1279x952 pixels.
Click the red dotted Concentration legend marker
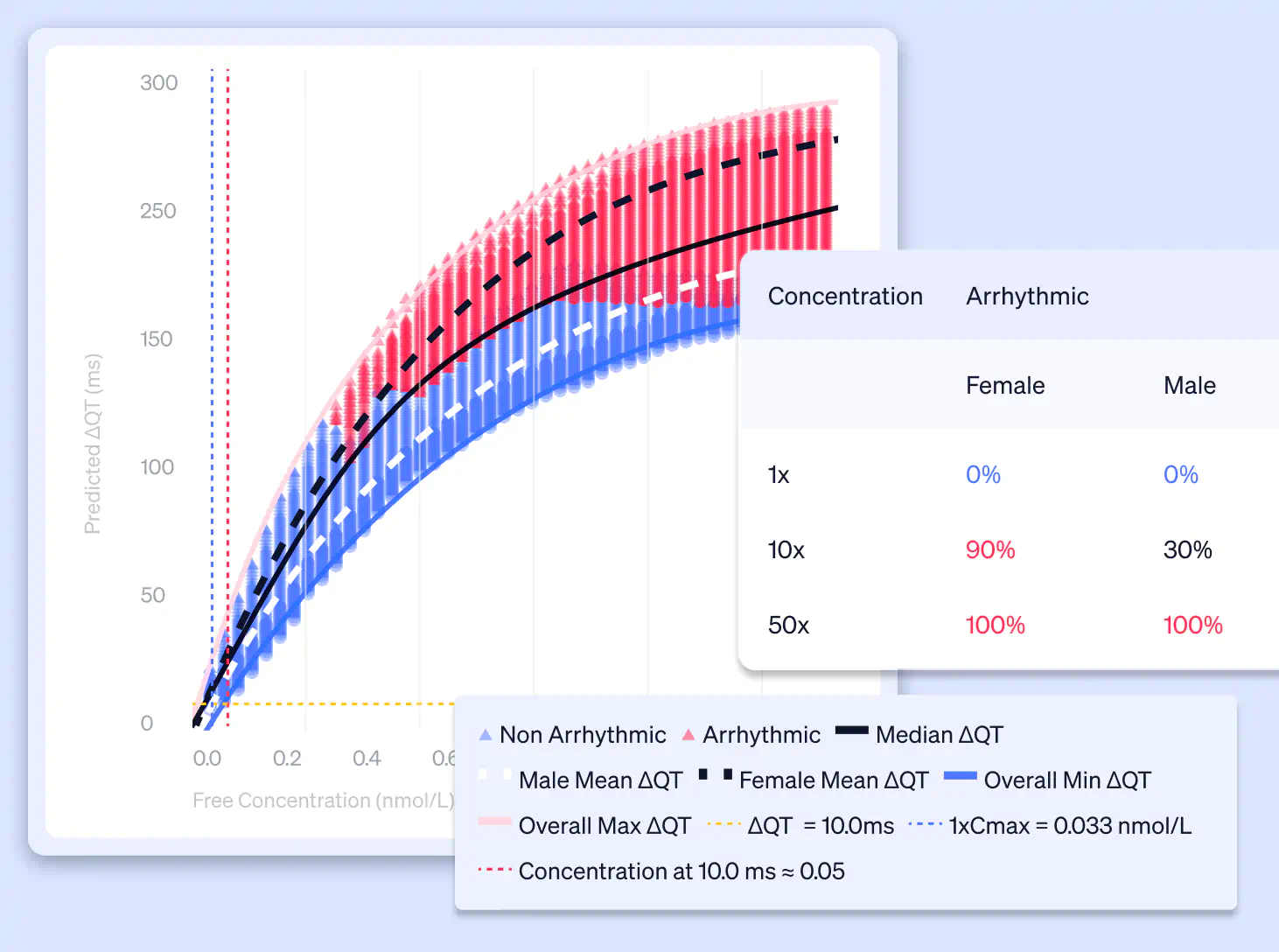[x=494, y=870]
